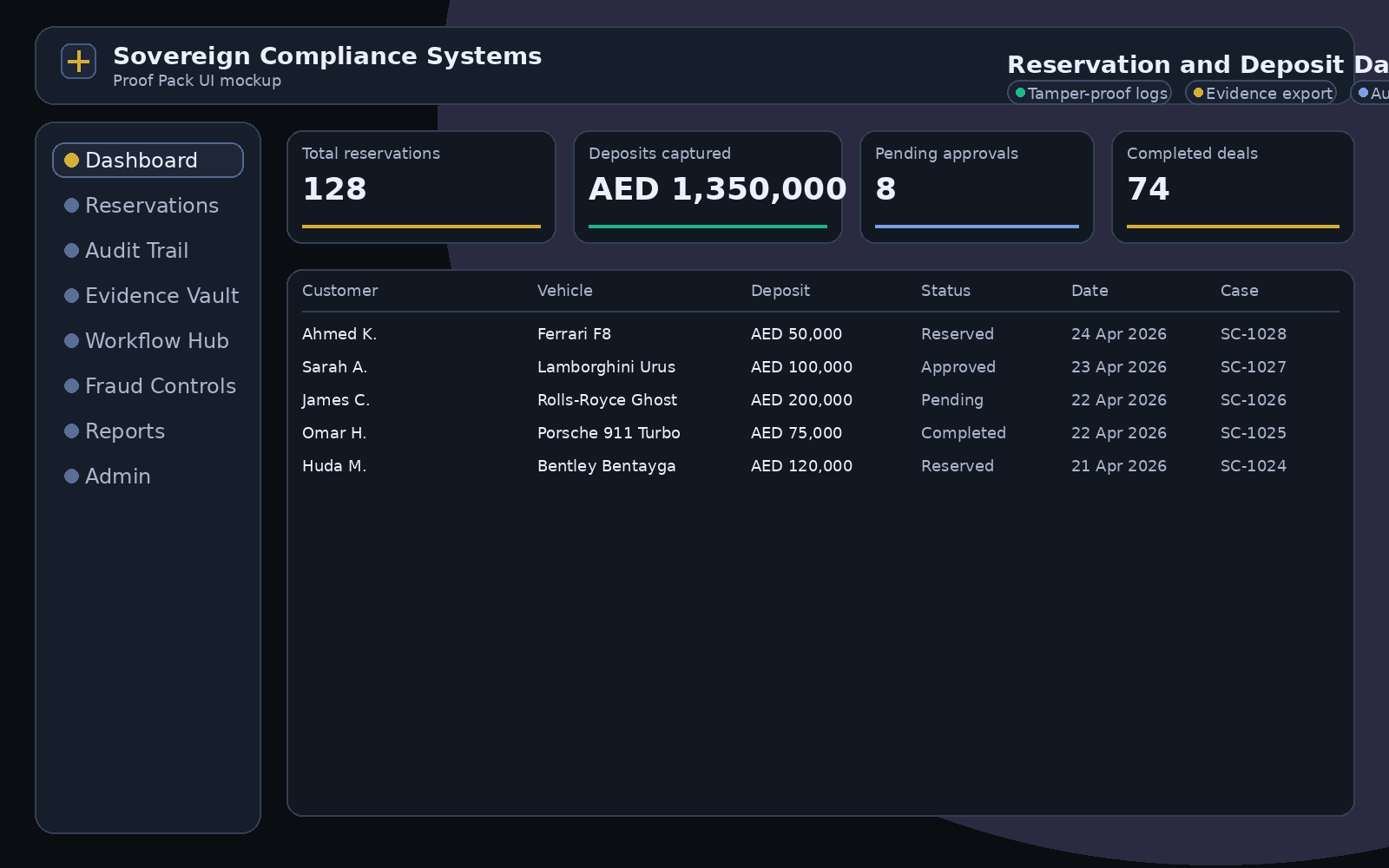Click the bullet icon next to Audit Trail
This screenshot has width=1389, height=868.
click(x=72, y=251)
